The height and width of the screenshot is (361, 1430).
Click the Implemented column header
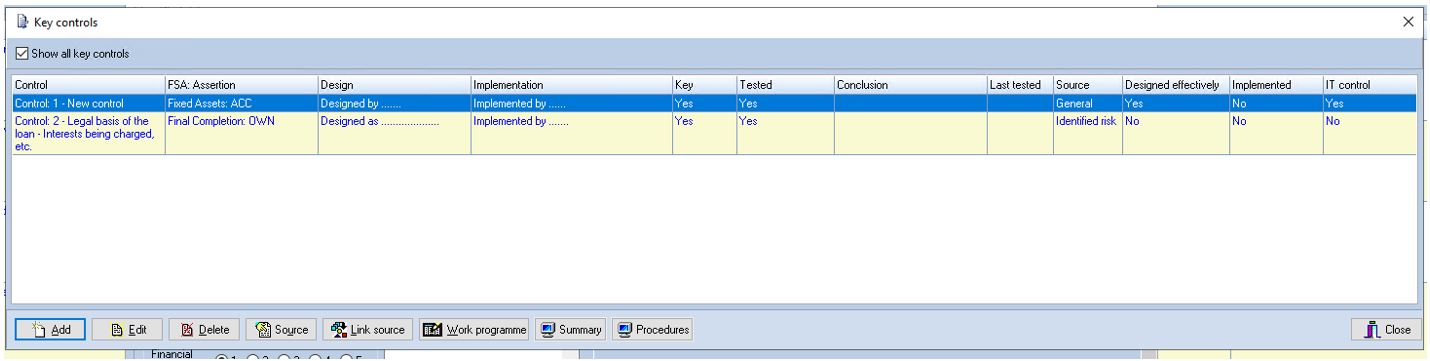[1275, 85]
